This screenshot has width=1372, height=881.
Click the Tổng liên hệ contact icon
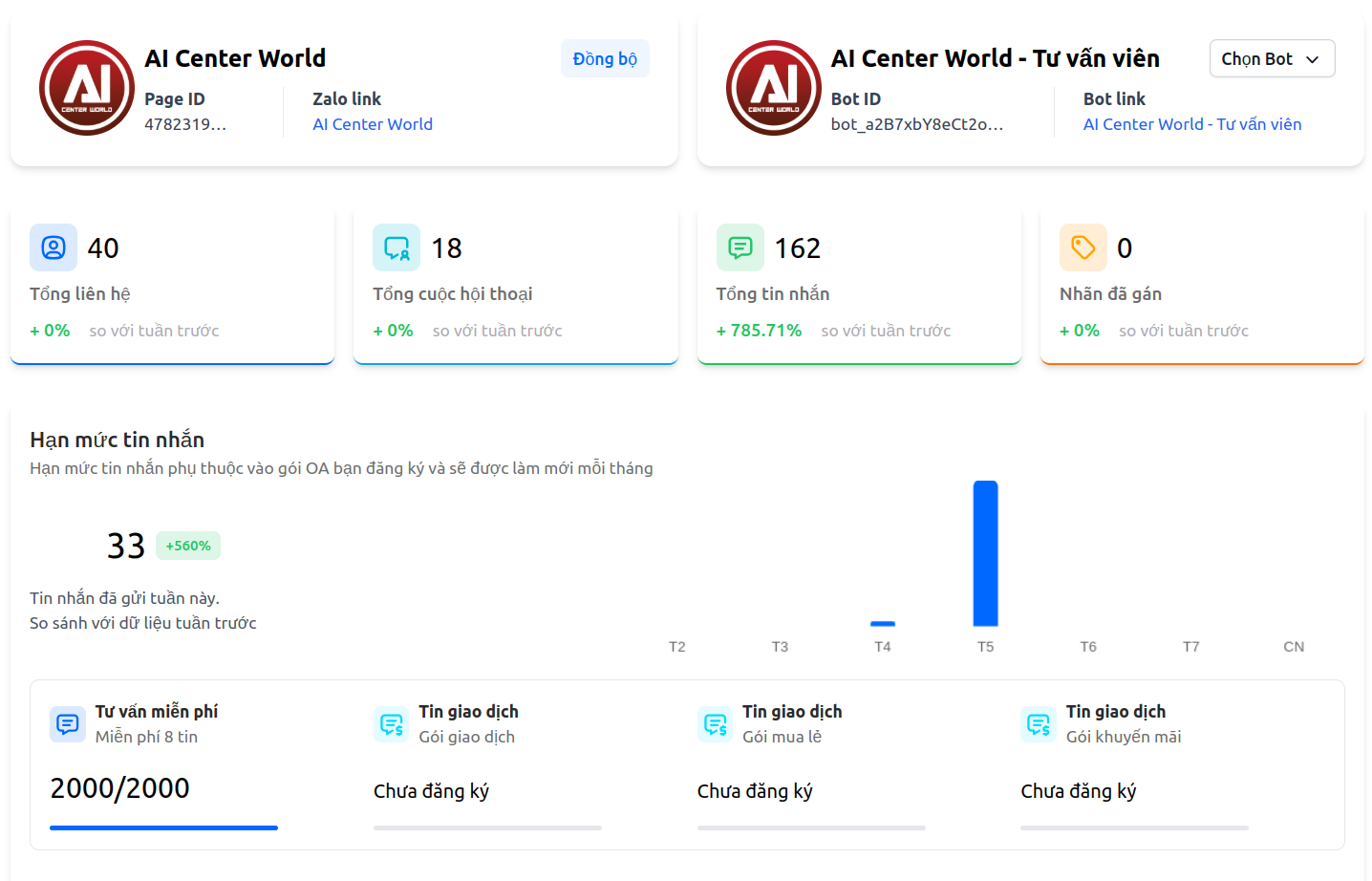click(54, 247)
